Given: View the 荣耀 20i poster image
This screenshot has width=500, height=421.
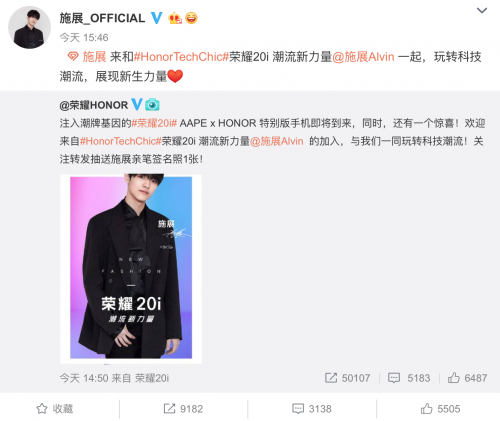Looking at the screenshot, I should click(x=131, y=268).
